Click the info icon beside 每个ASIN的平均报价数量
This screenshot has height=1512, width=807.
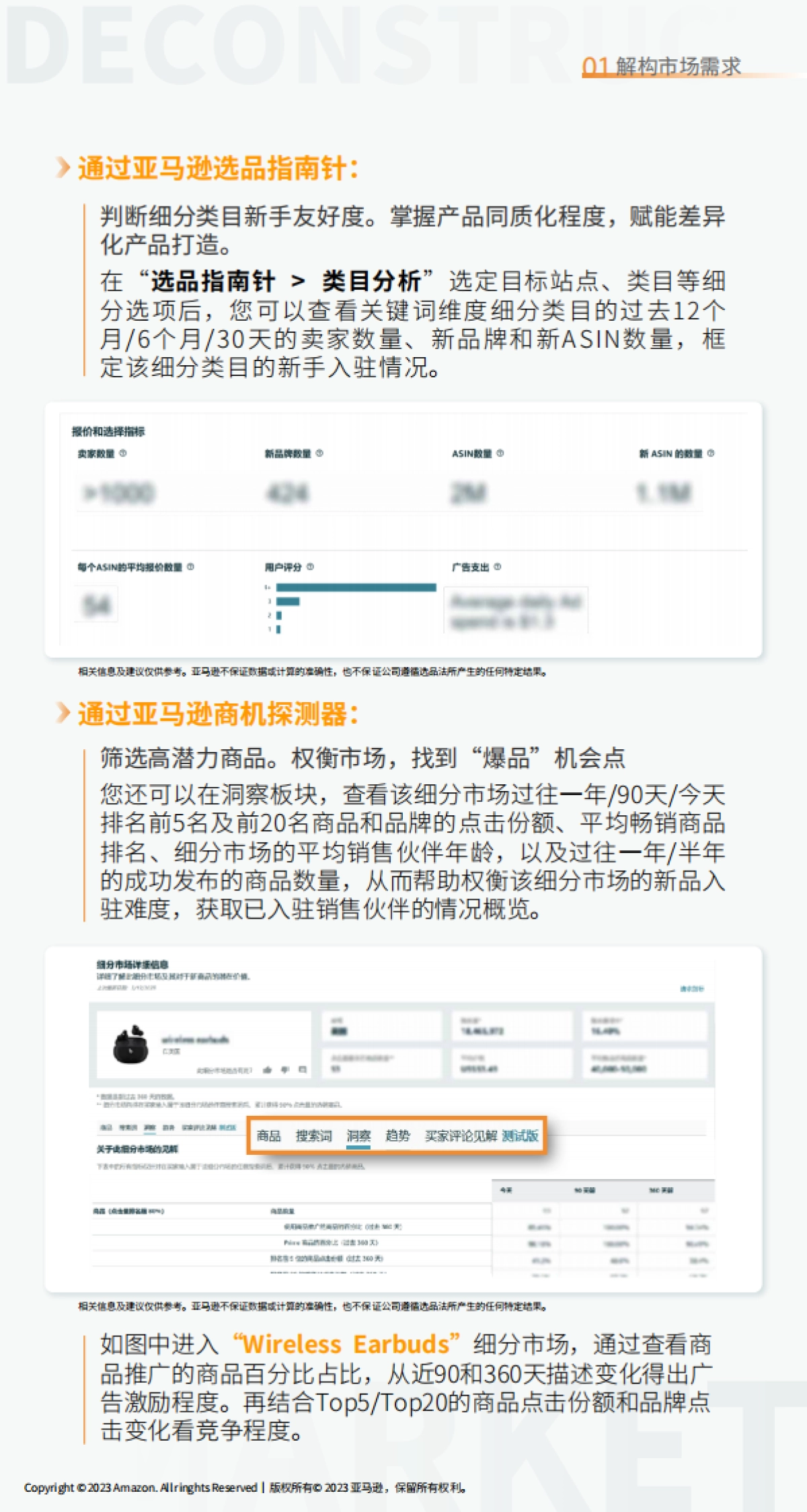click(190, 567)
